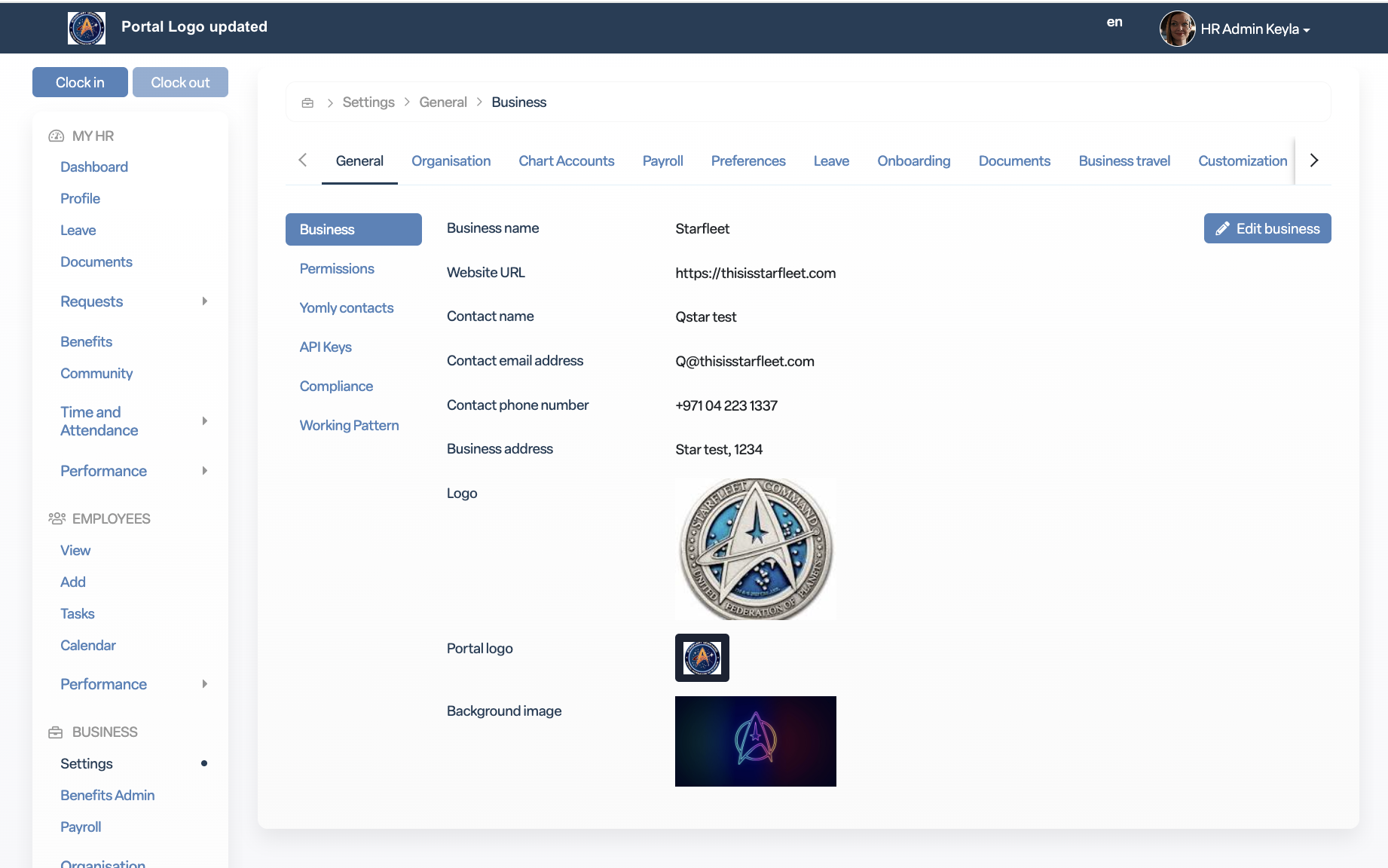Open the Onboarding tab
1388x868 pixels.
(x=913, y=161)
